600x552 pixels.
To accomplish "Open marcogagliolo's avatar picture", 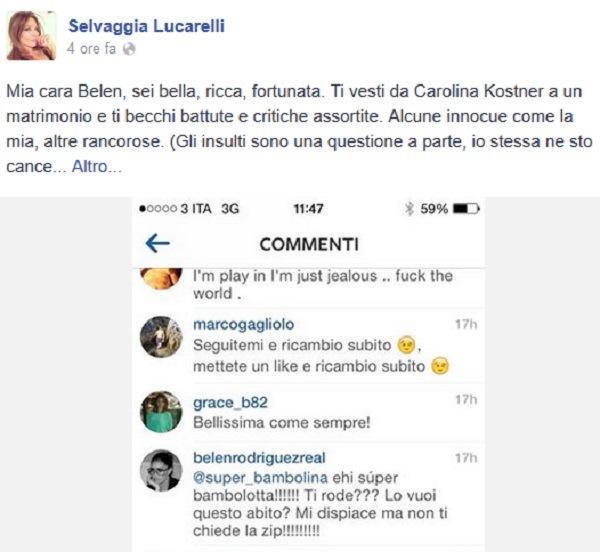I will coord(161,337).
